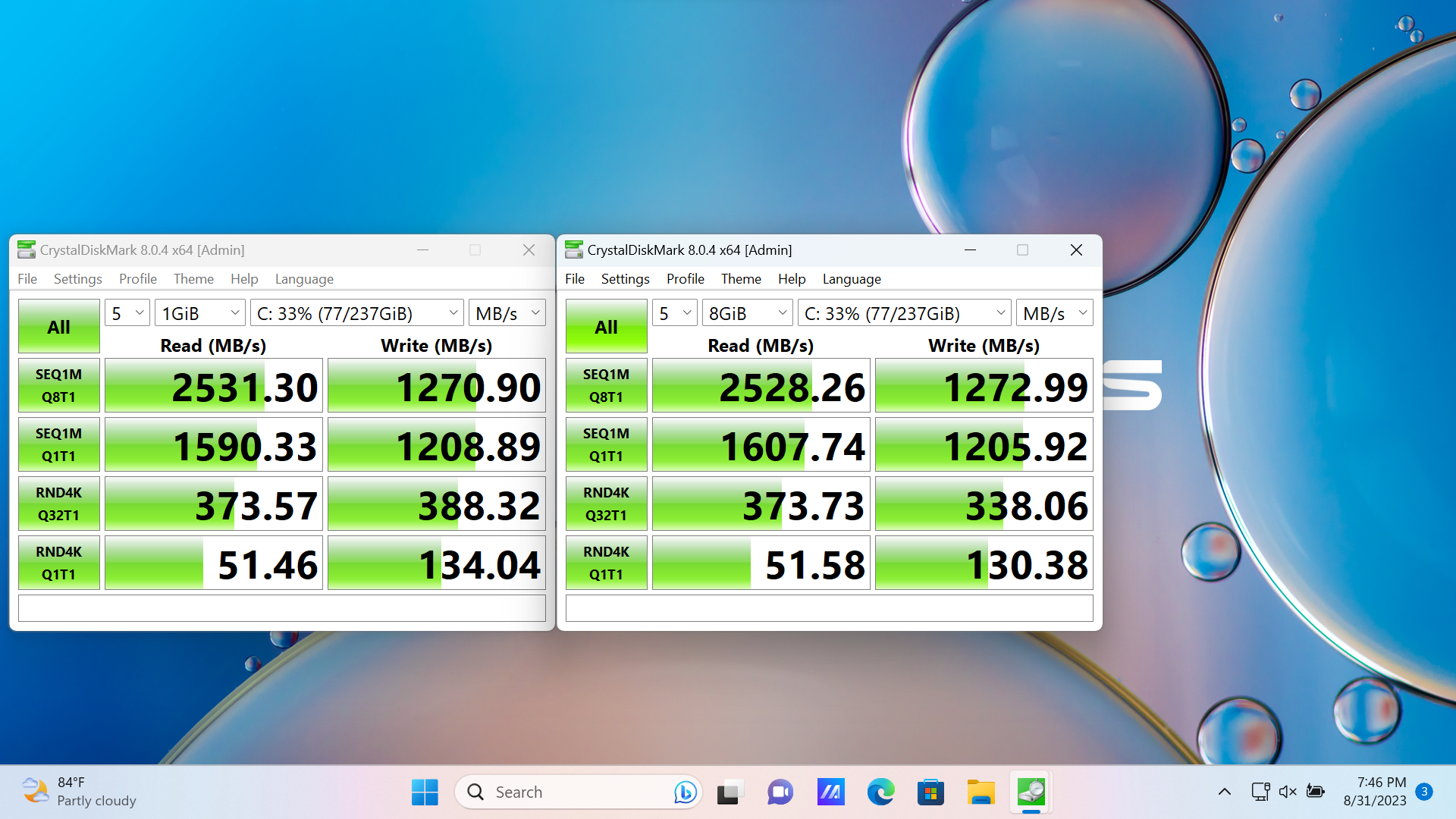Expand 8GiB test size dropdown

pos(747,313)
